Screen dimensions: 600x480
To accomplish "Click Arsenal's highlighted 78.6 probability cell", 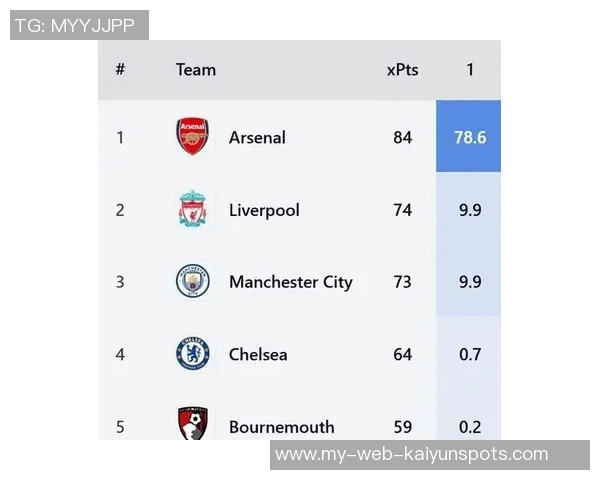I will [x=469, y=137].
